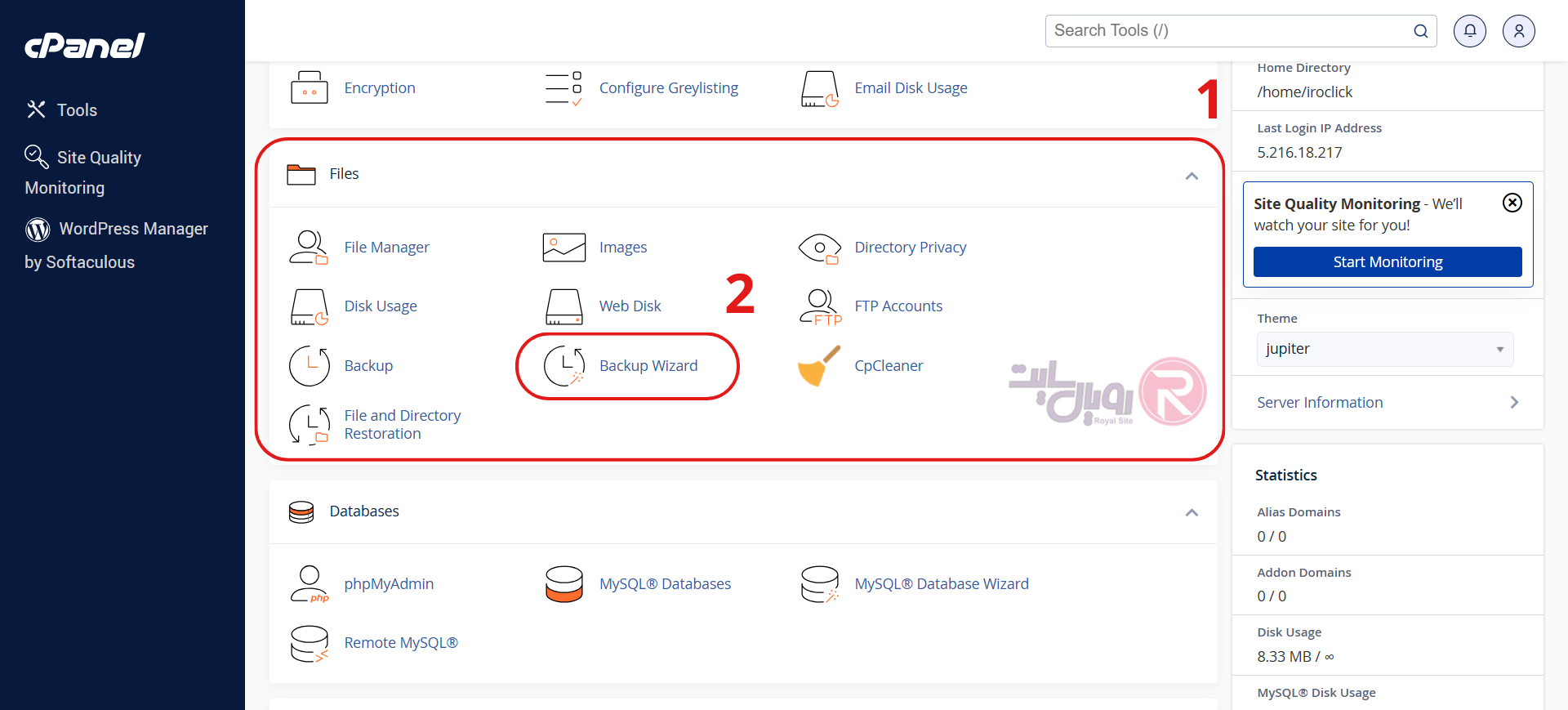Open the CpCleaner broom icon
This screenshot has width=1568, height=710.
click(819, 366)
